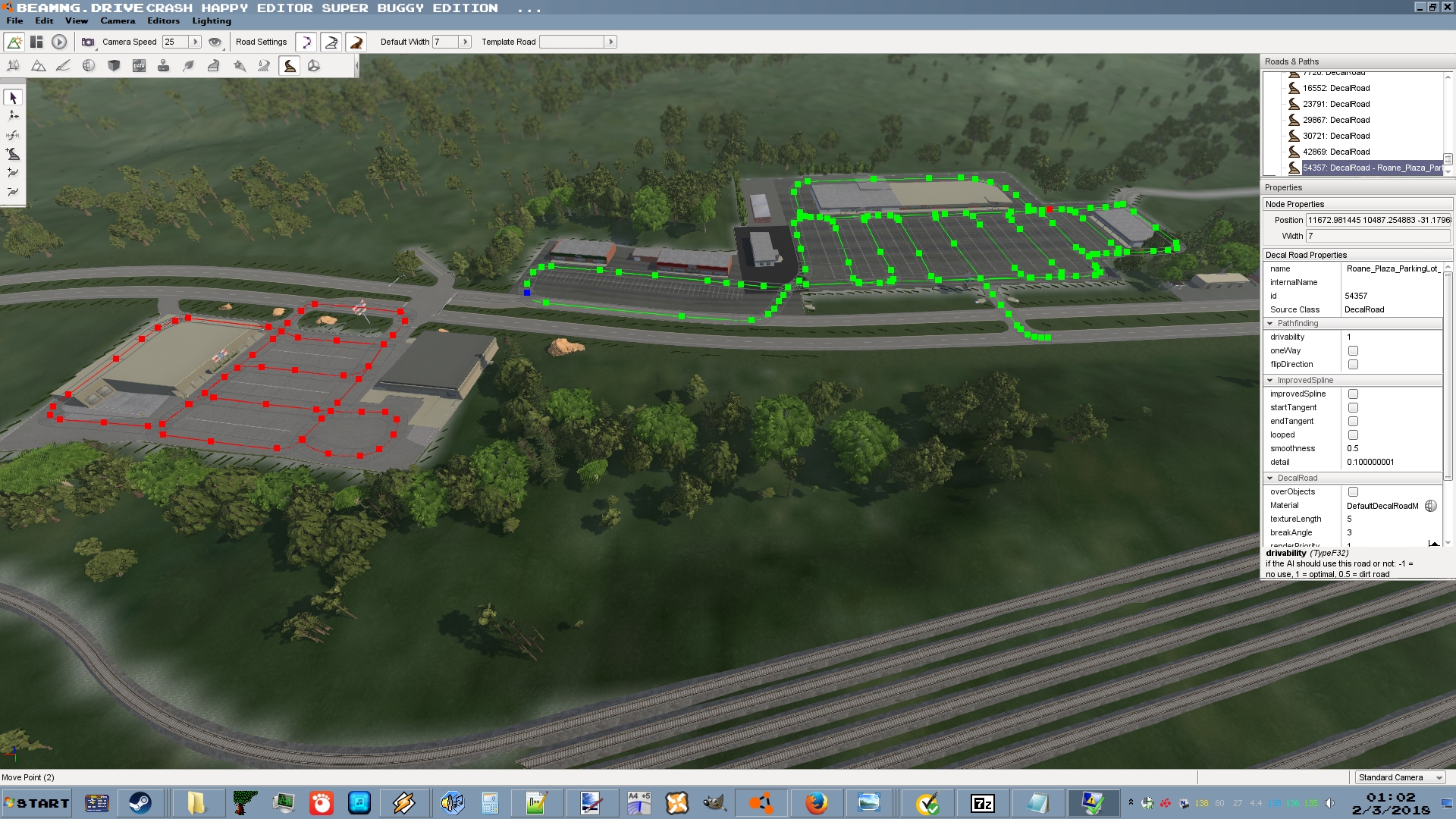Viewport: 1456px width, 819px height.
Task: Select the arrow Select Road tool
Action: (x=13, y=97)
